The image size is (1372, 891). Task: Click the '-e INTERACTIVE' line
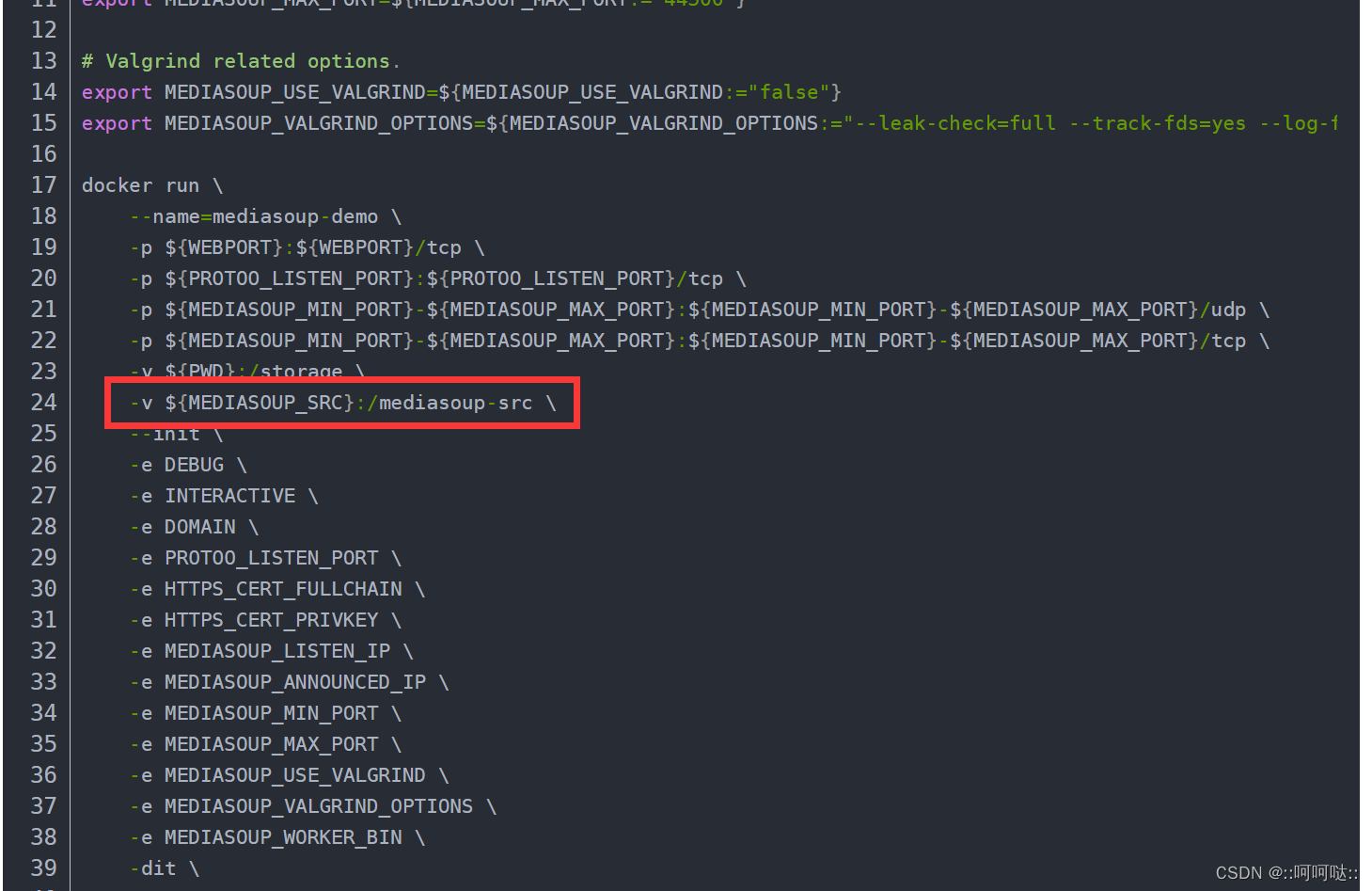pyautogui.click(x=224, y=496)
